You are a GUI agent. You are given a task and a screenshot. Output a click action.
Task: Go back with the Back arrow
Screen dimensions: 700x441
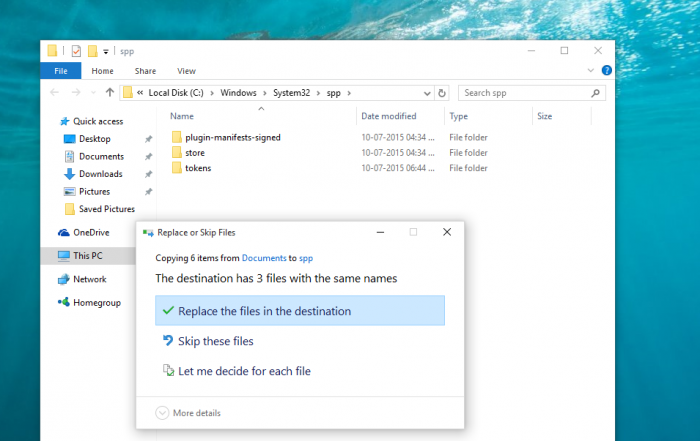54,92
